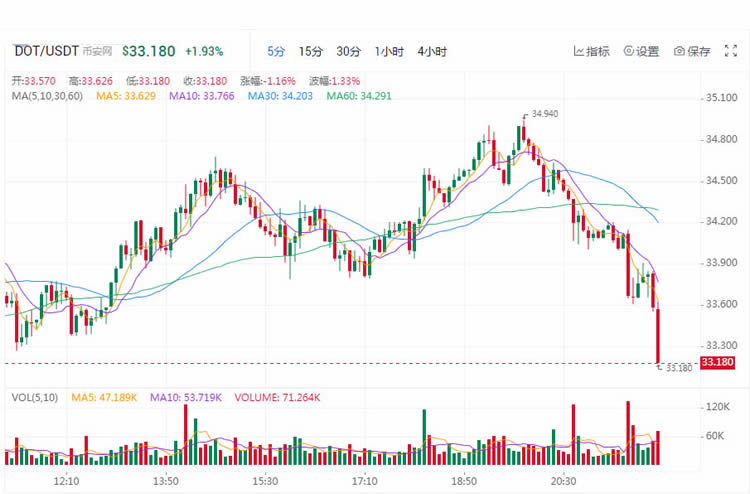
Task: Select the 5分 timeframe tab
Action: click(276, 52)
